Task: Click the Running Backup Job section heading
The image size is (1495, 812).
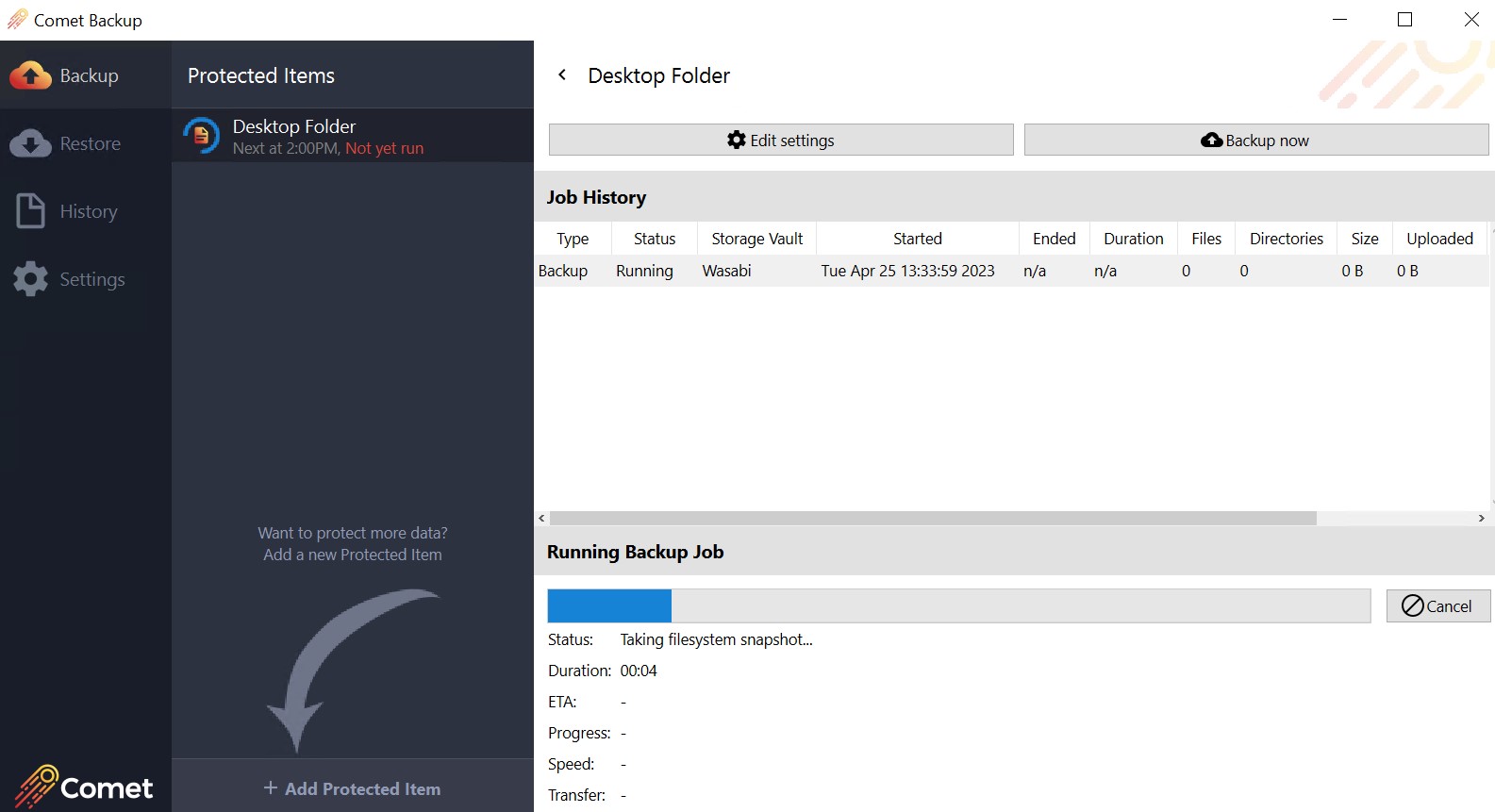Action: (x=635, y=552)
